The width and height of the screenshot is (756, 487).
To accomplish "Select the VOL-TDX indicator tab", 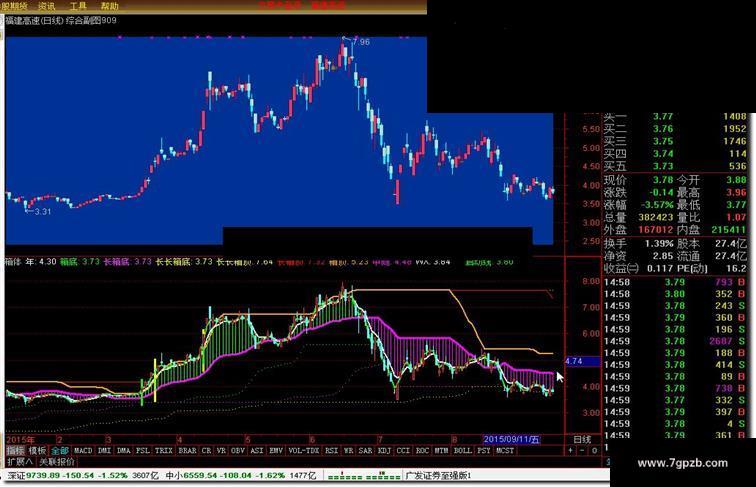I will [x=304, y=451].
